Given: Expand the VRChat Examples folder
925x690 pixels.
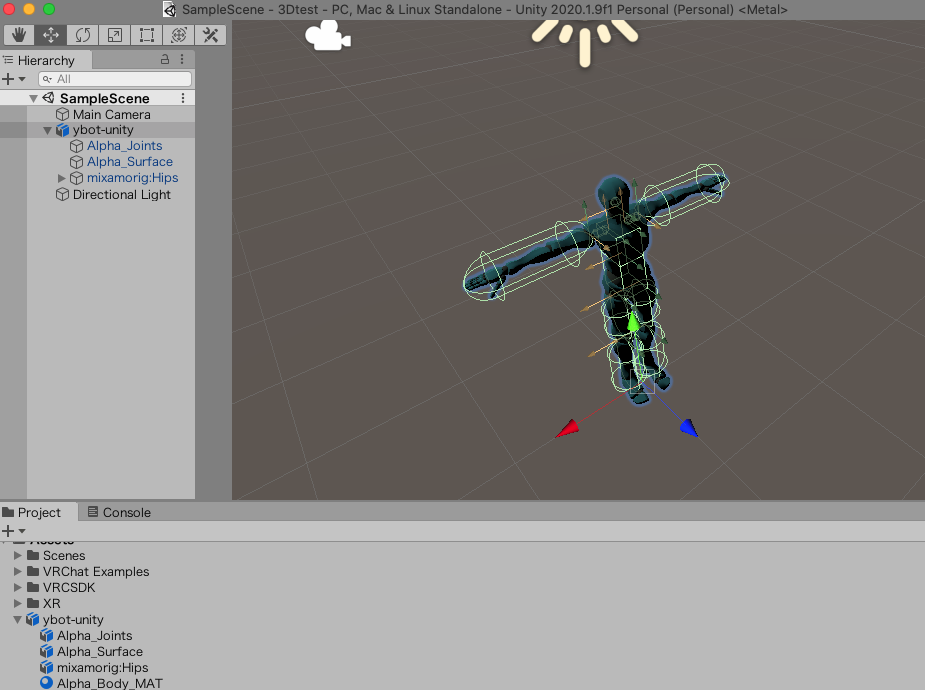Looking at the screenshot, I should tap(18, 571).
